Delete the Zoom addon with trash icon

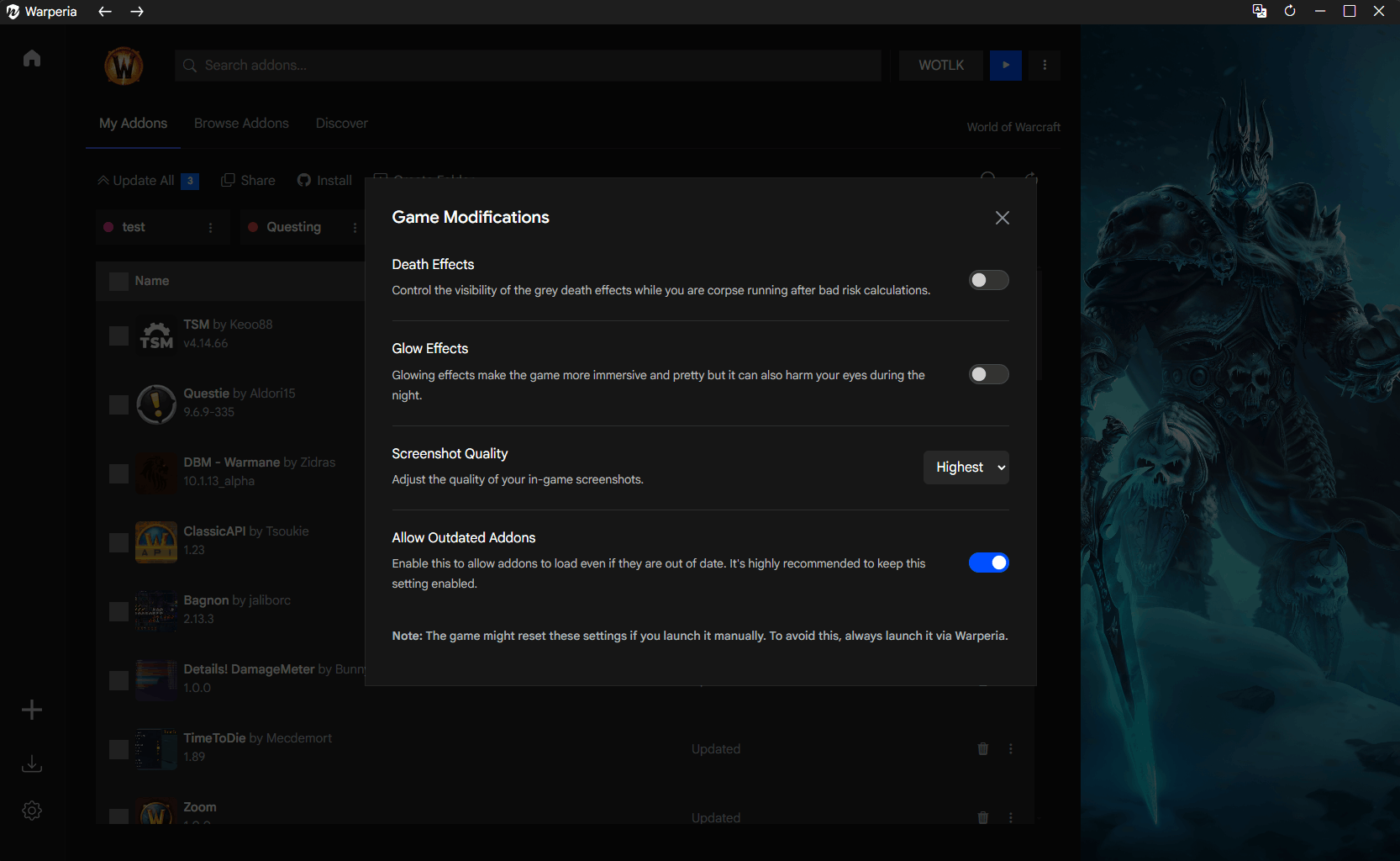(x=982, y=817)
